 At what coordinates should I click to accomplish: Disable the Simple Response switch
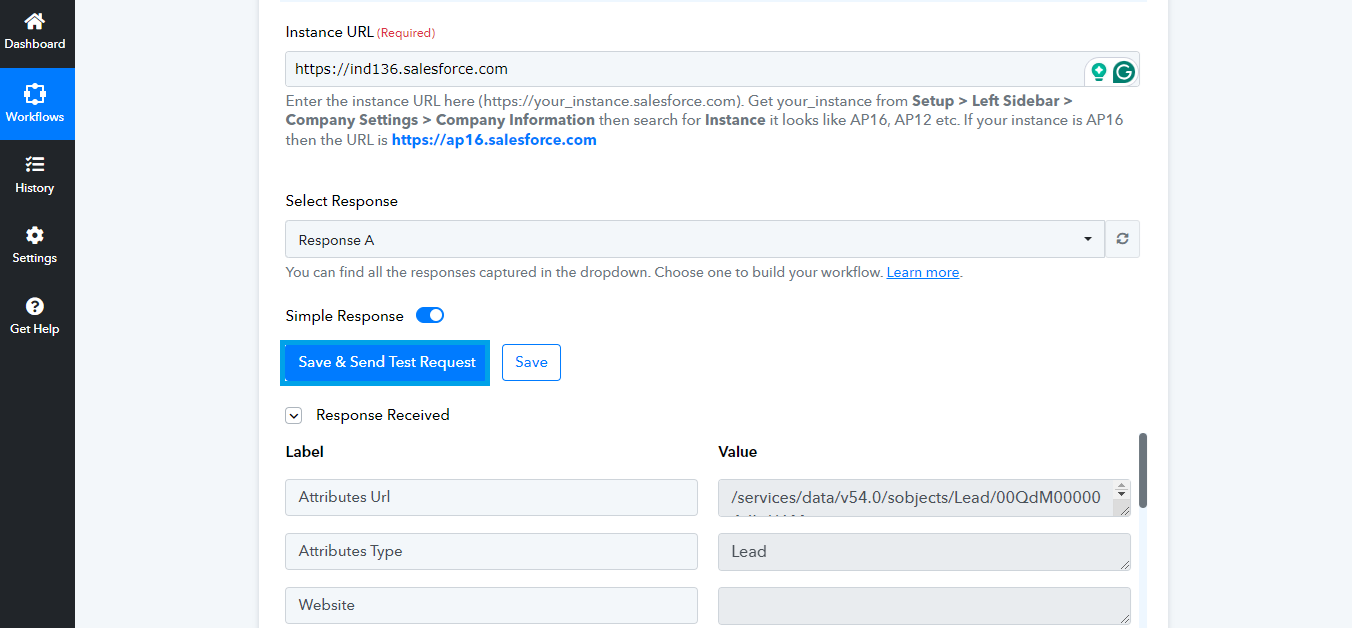pyautogui.click(x=429, y=315)
